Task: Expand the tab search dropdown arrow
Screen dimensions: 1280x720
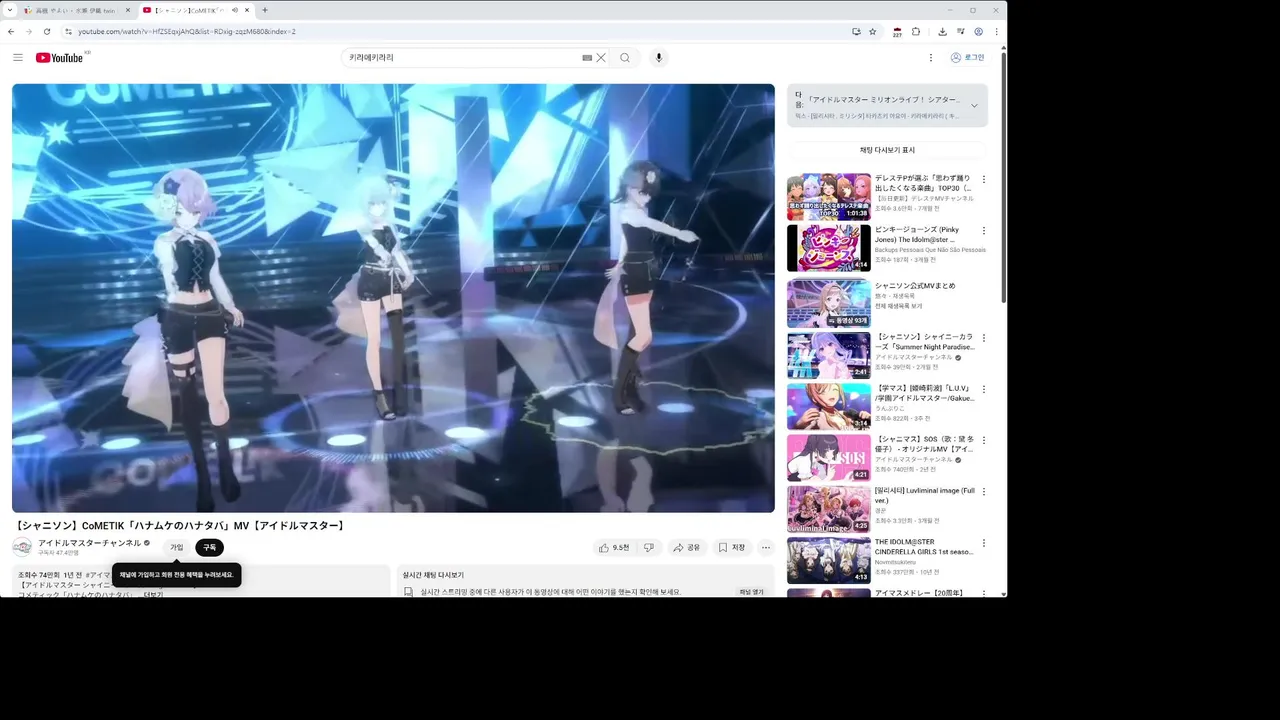Action: point(10,10)
